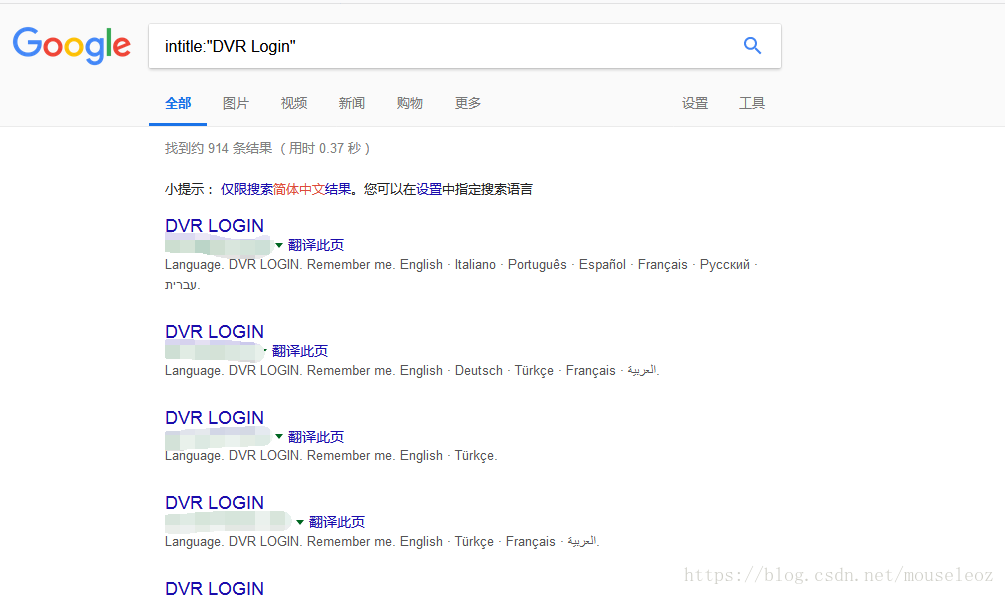1005x595 pixels.
Task: Open the 视频 results tab
Action: tap(294, 103)
